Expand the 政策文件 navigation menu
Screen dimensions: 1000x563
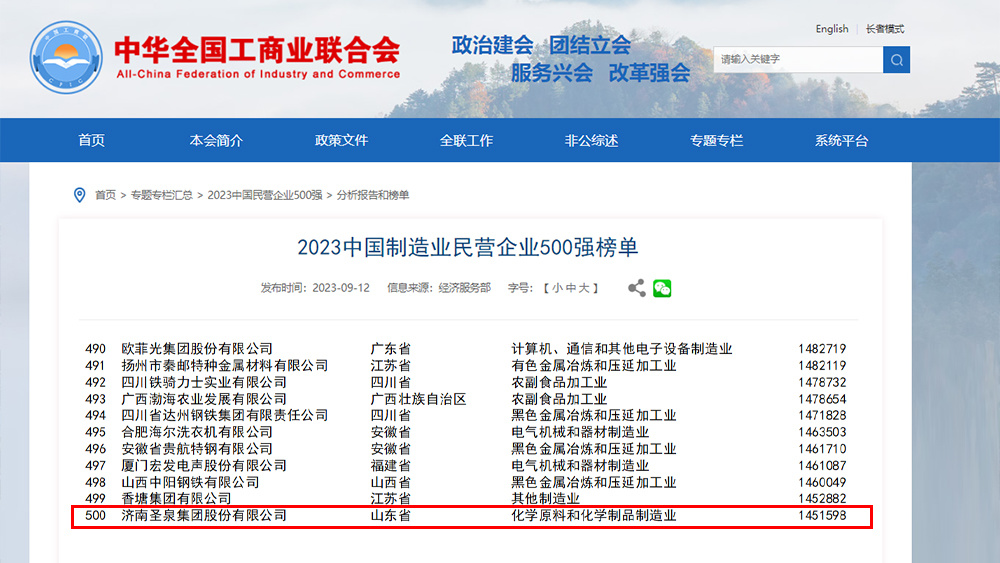tap(341, 141)
